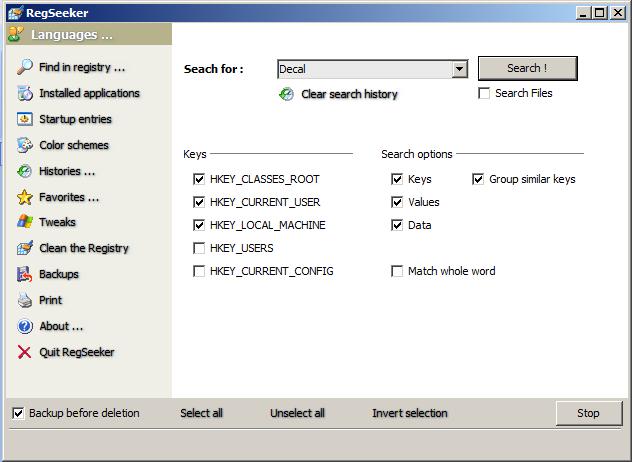Enable HKEY_USERS checkbox
Image resolution: width=632 pixels, height=462 pixels.
pos(199,248)
